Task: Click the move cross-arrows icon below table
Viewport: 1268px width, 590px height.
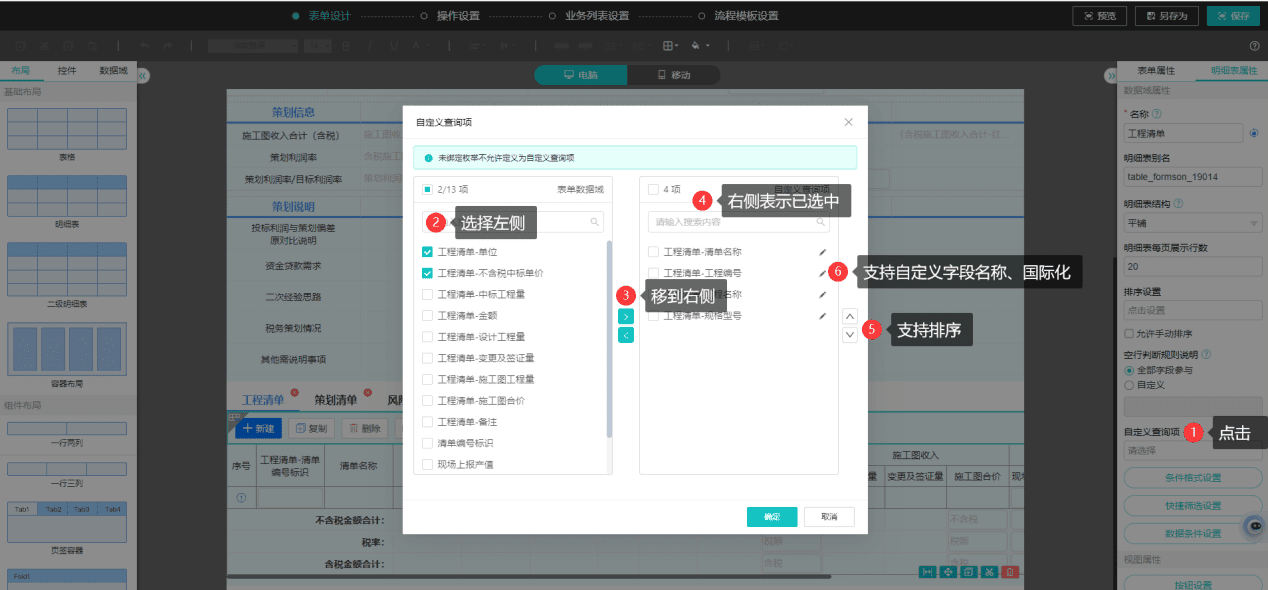Action: click(x=948, y=572)
